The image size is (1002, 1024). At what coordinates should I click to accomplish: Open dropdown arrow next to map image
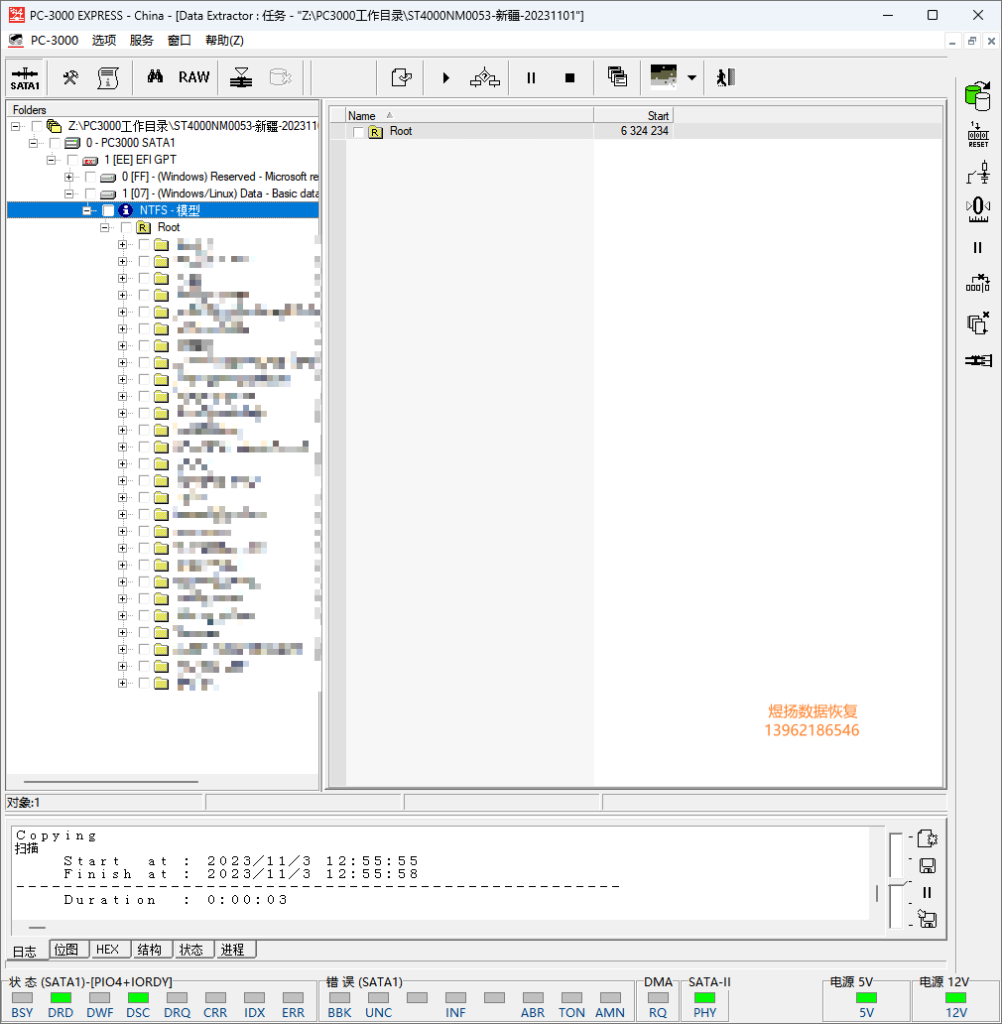pos(692,78)
